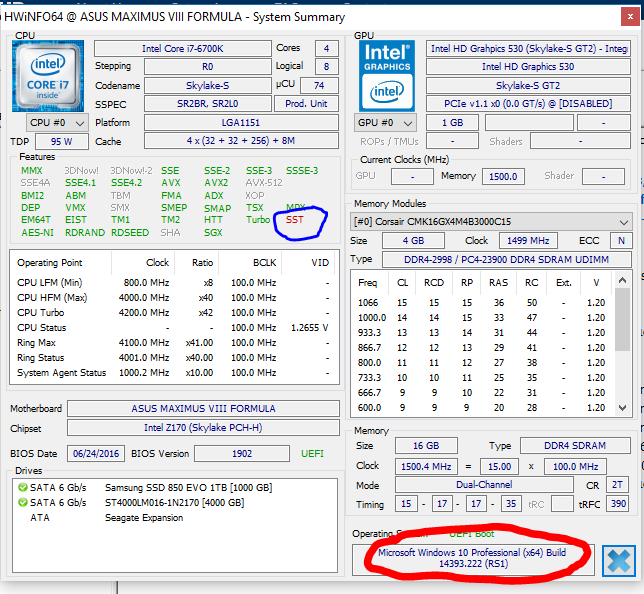This screenshot has width=644, height=594.
Task: Click the red SST feature flag
Action: [x=294, y=220]
